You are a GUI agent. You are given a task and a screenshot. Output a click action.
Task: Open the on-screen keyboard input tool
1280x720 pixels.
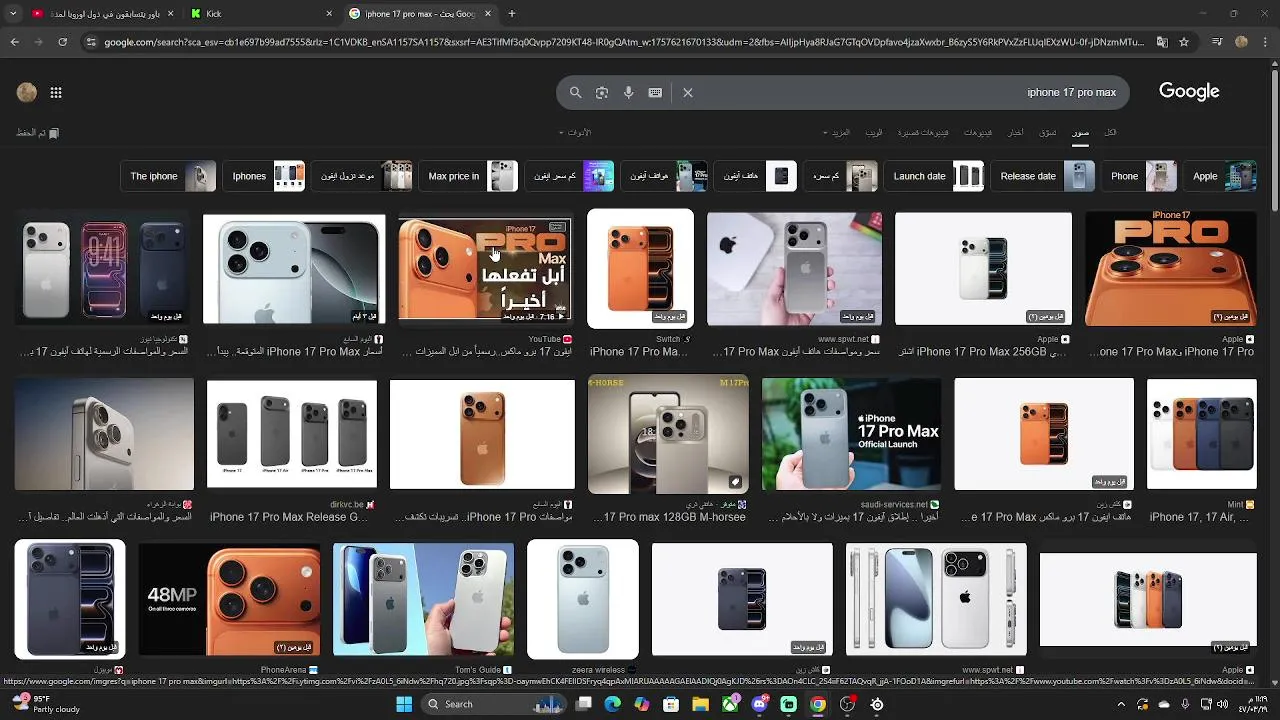(x=655, y=92)
